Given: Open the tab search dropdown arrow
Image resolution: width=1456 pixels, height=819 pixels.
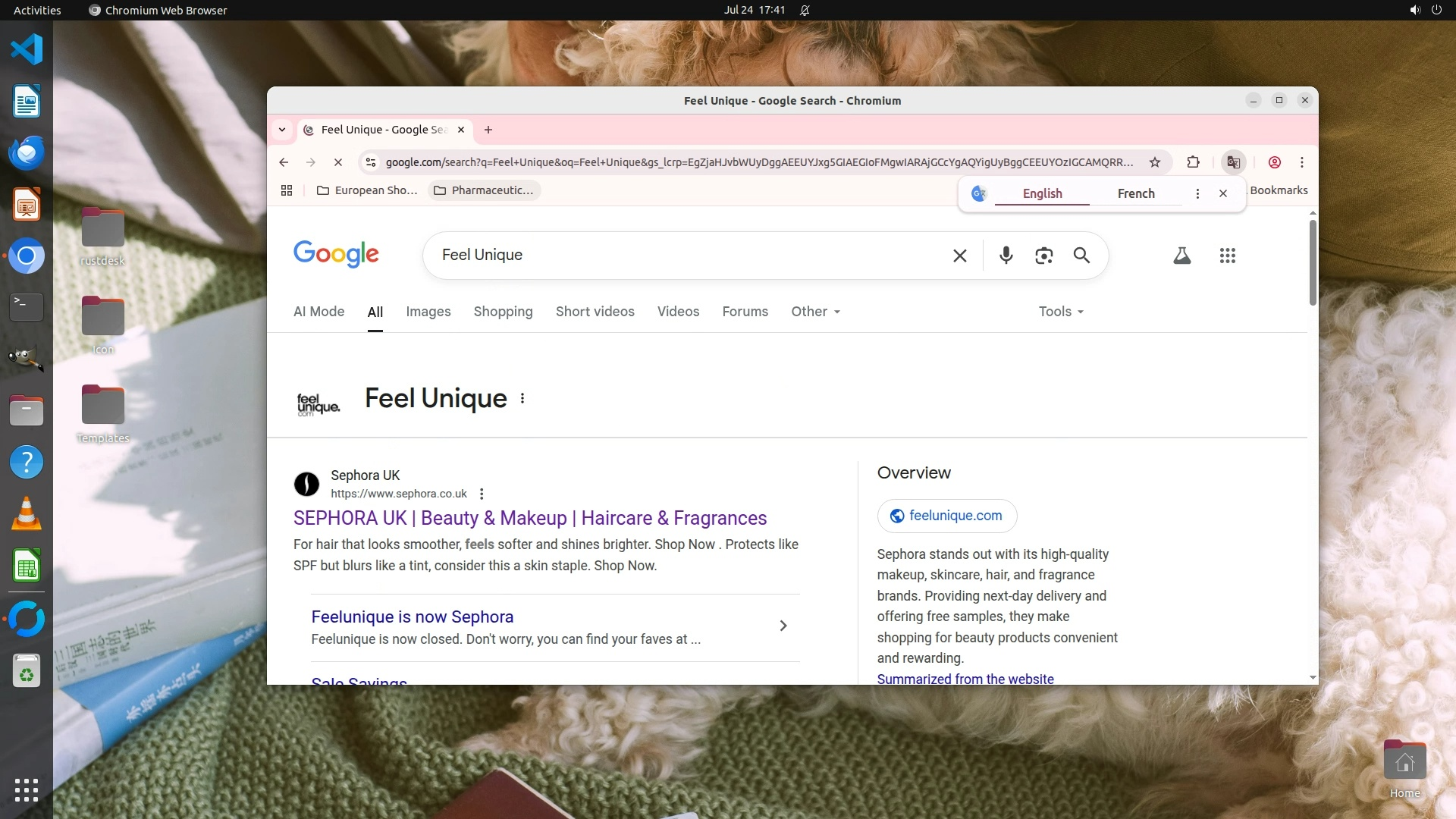Looking at the screenshot, I should pos(282,130).
